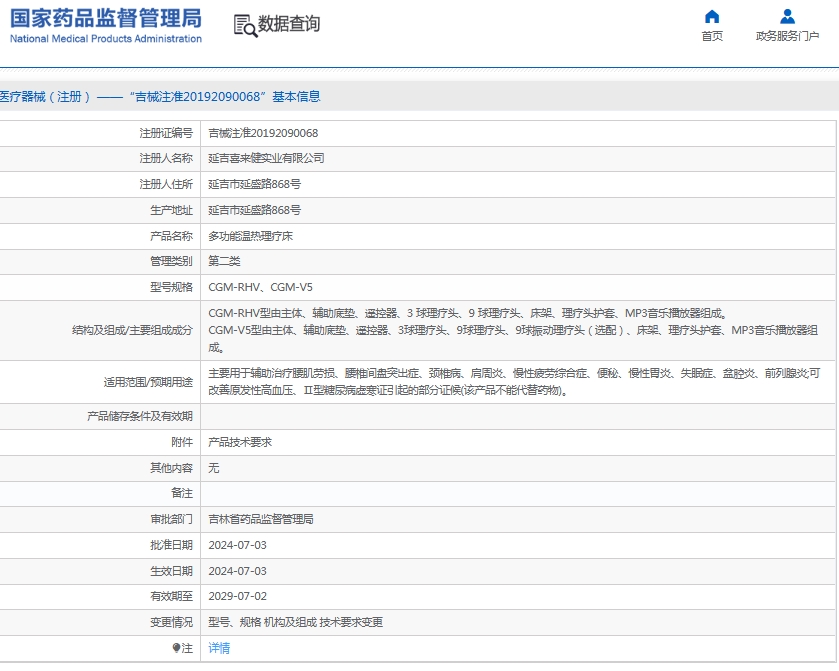Go to 首页 home link
This screenshot has width=839, height=671.
[x=712, y=36]
